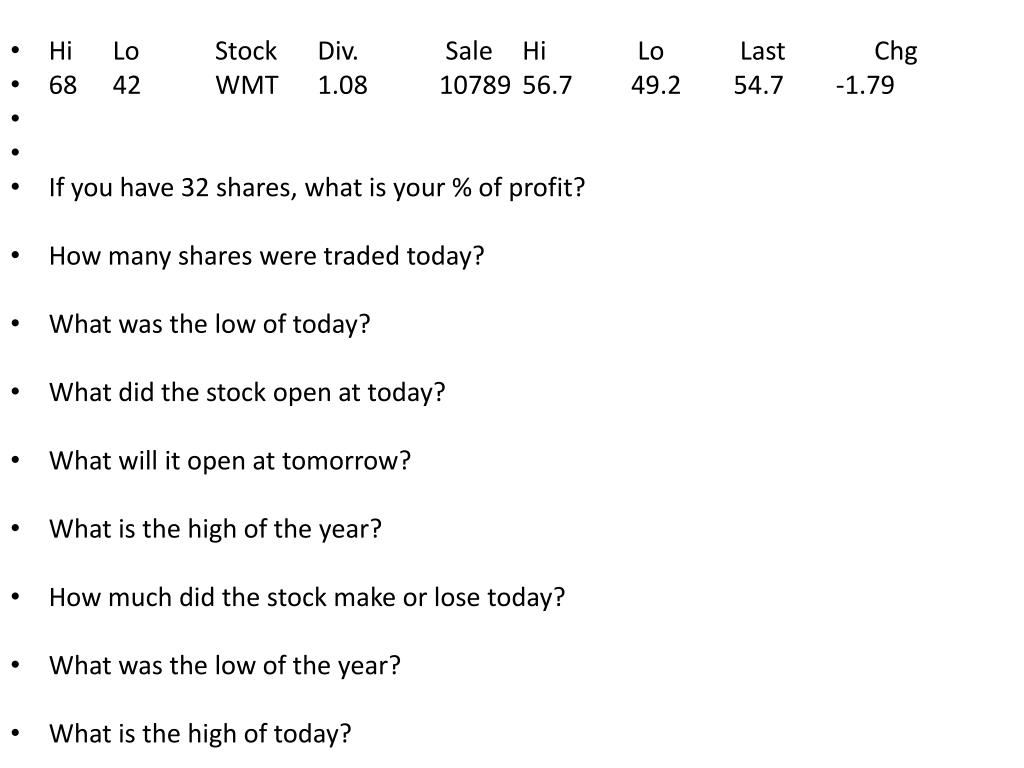Select the high of the year question
Viewport: 1024px width, 768px height.
pyautogui.click(x=216, y=530)
